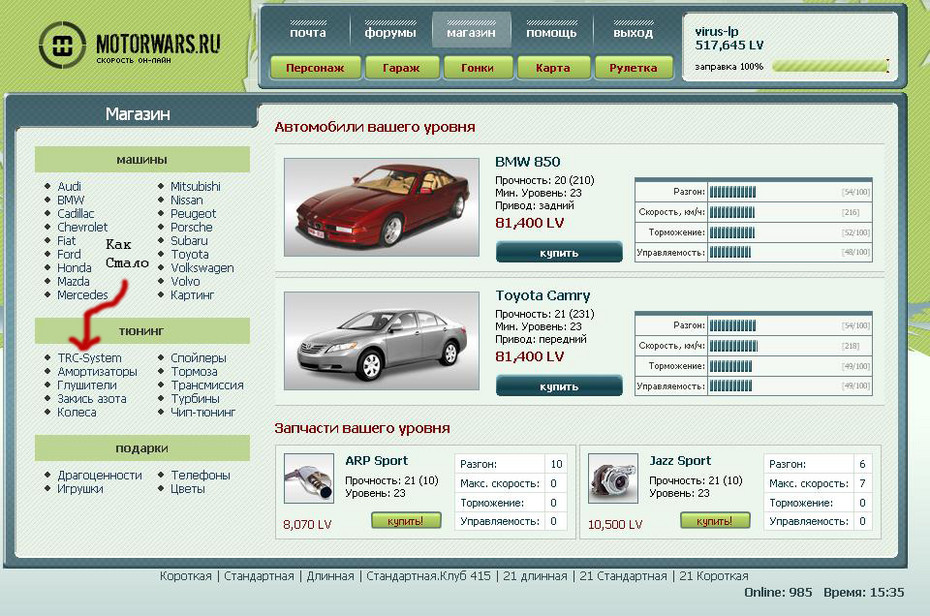Browse Peugeot cars
This screenshot has height=616, width=930.
[193, 213]
